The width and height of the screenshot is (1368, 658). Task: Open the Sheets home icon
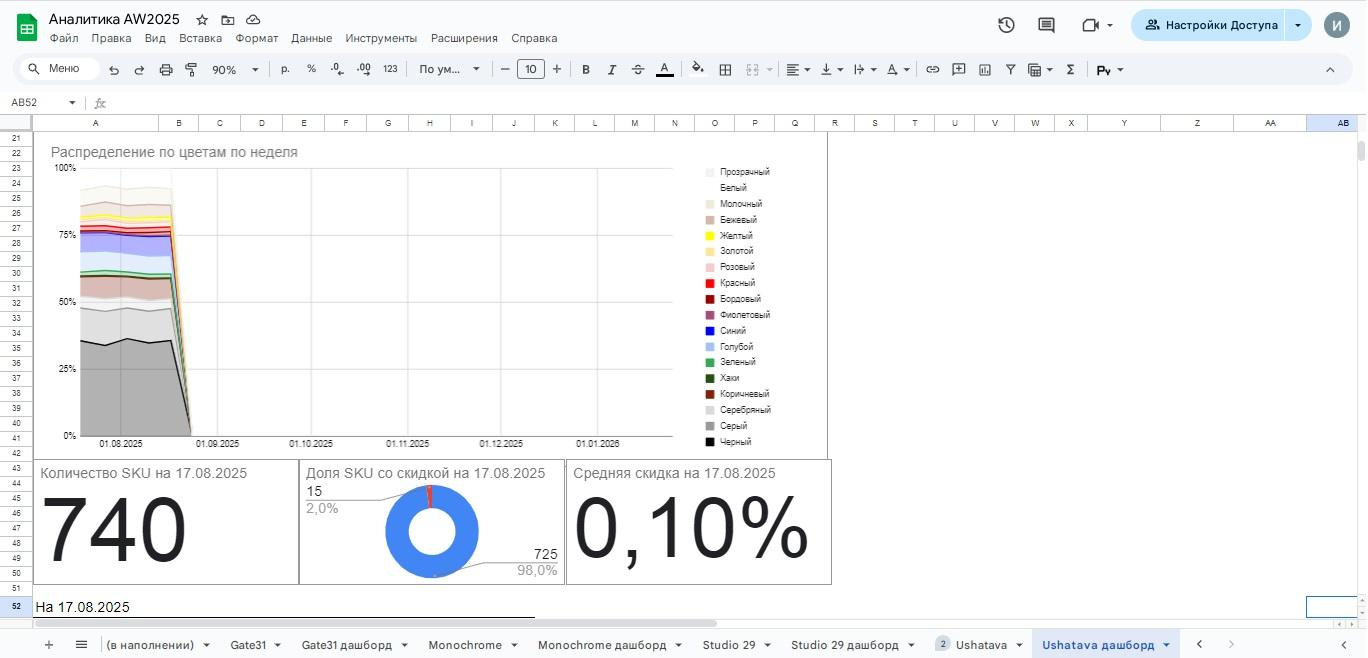(27, 27)
